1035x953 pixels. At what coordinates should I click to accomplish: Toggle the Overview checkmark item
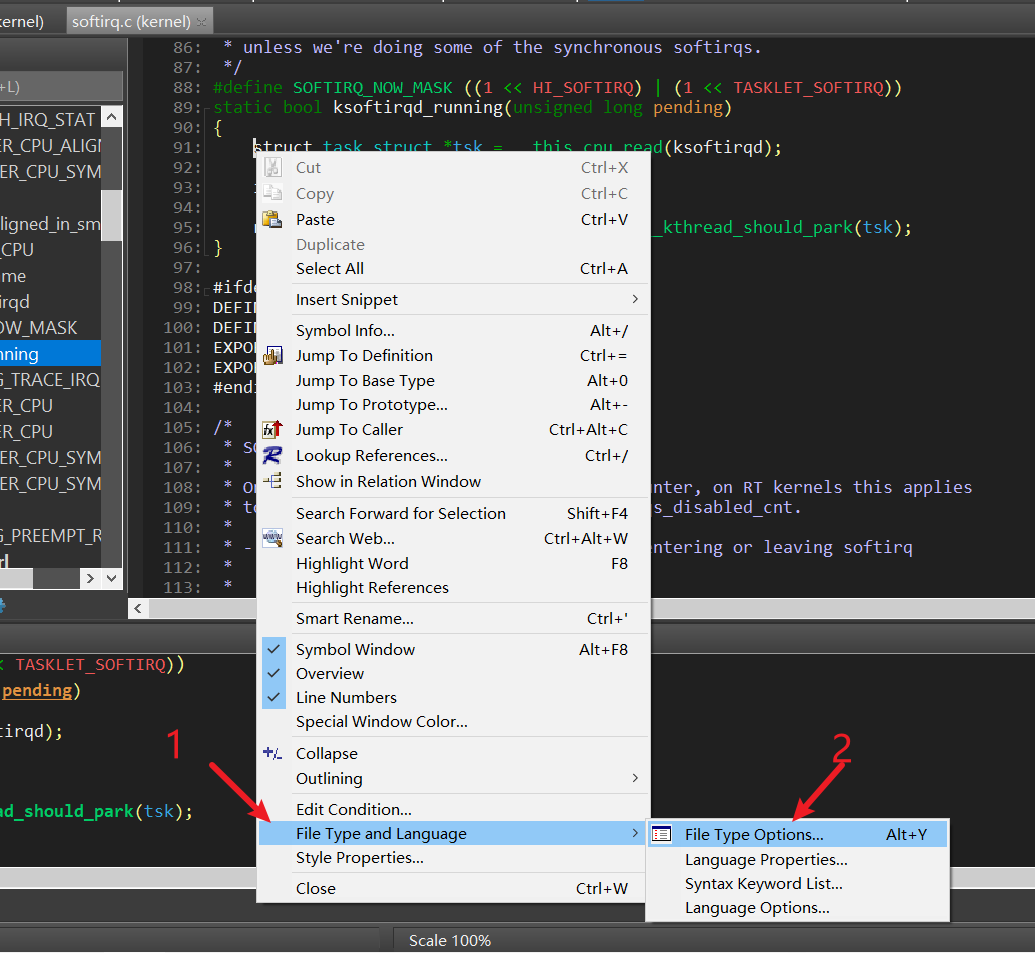pos(273,673)
